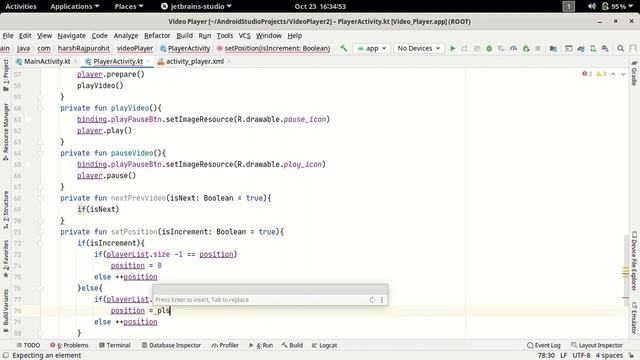This screenshot has height=360, width=640.
Task: Click the Apply Code Changes icon
Action: click(476, 48)
